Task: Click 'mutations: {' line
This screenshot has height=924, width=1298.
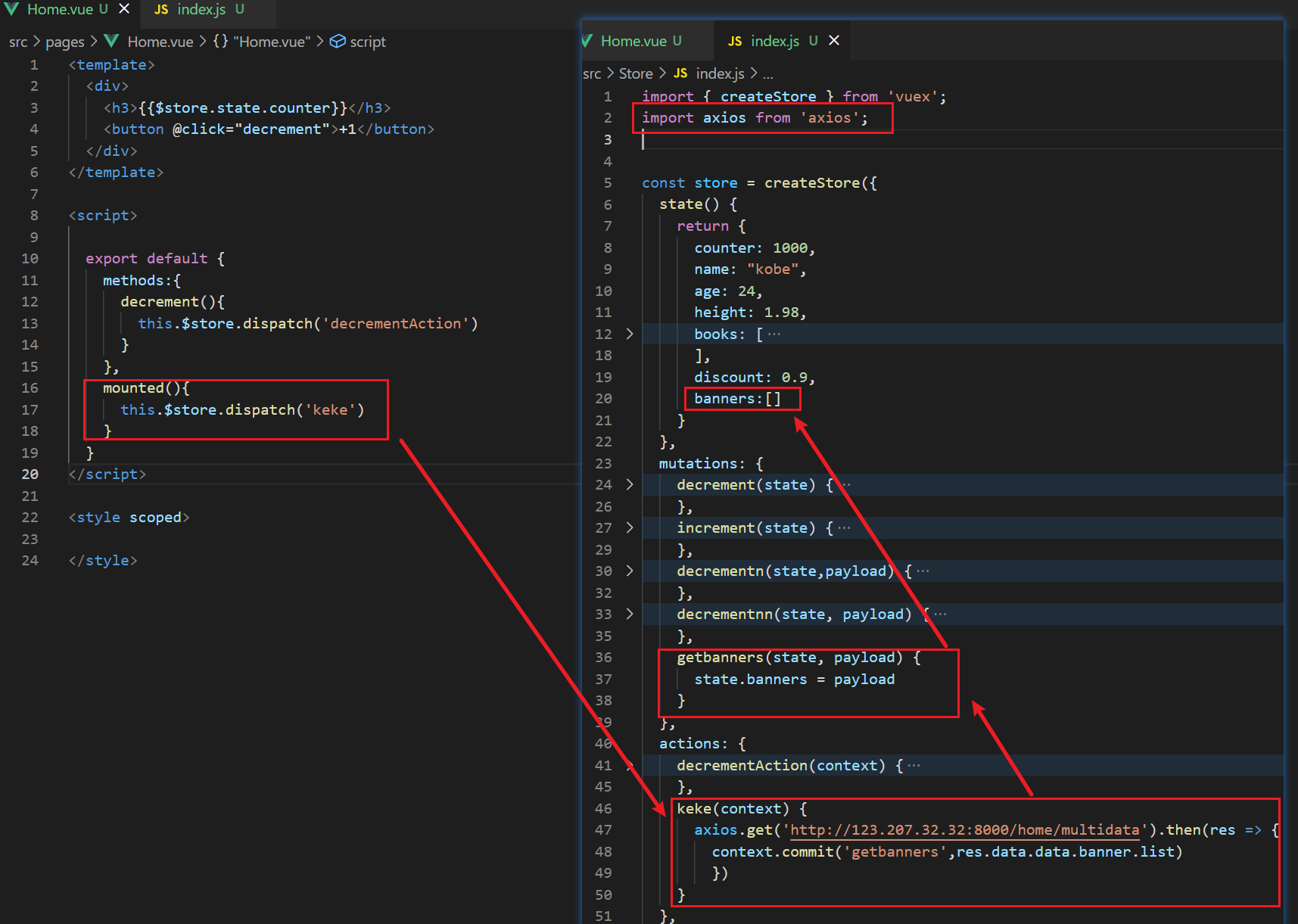Action: 711,463
